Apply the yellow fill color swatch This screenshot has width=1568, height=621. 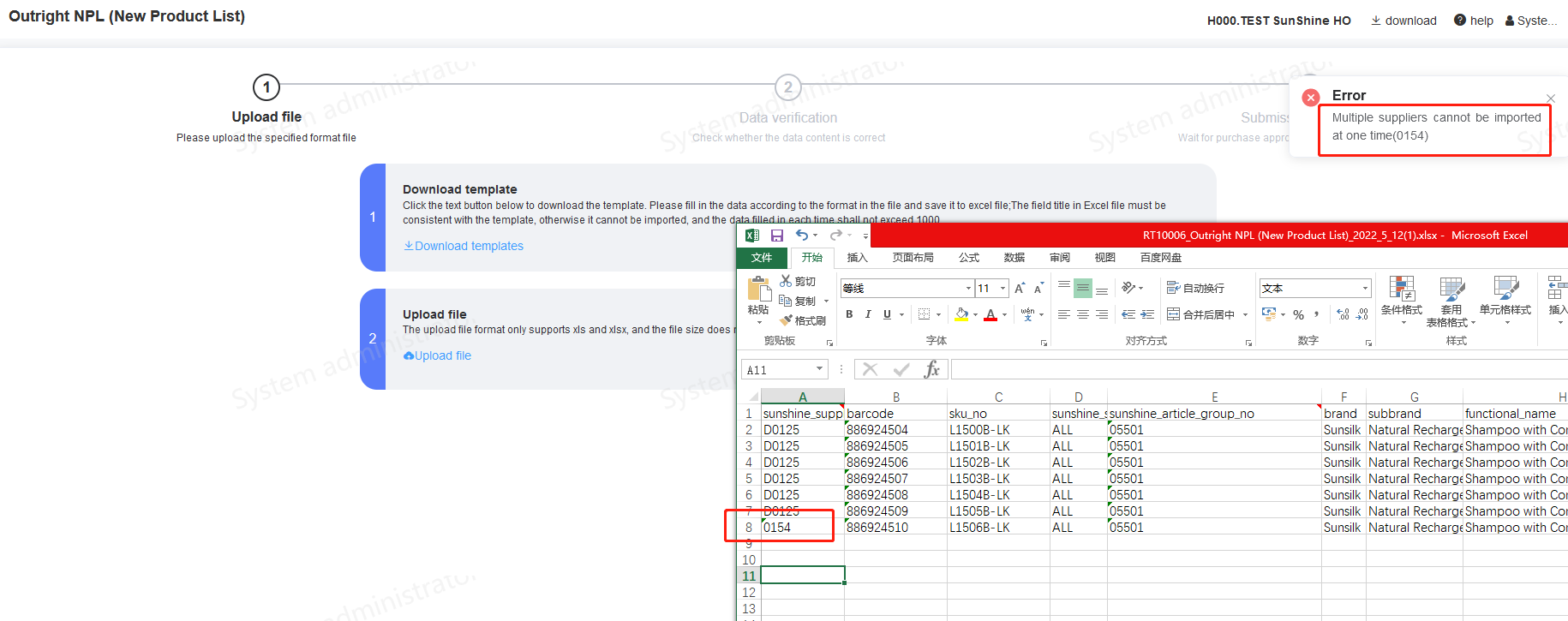pyautogui.click(x=961, y=314)
